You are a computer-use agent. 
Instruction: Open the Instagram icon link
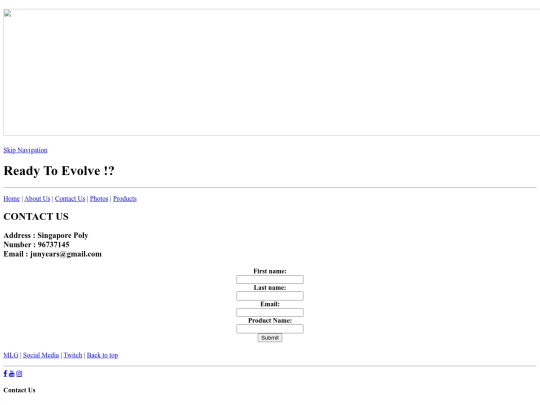(x=19, y=374)
